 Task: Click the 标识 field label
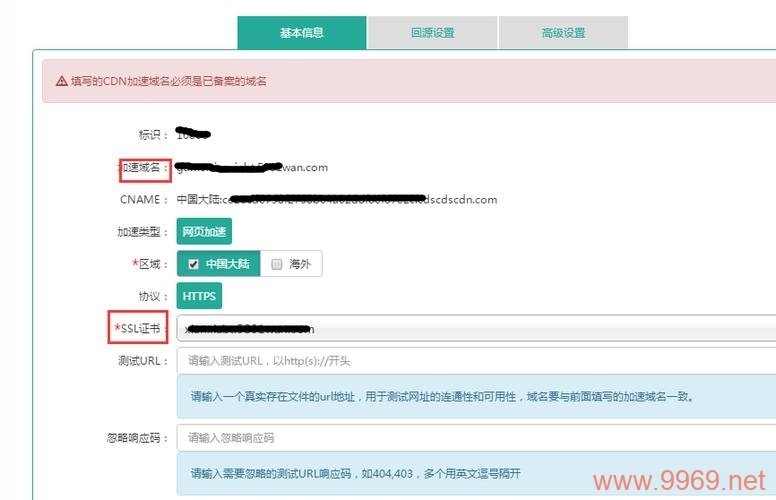[153, 135]
